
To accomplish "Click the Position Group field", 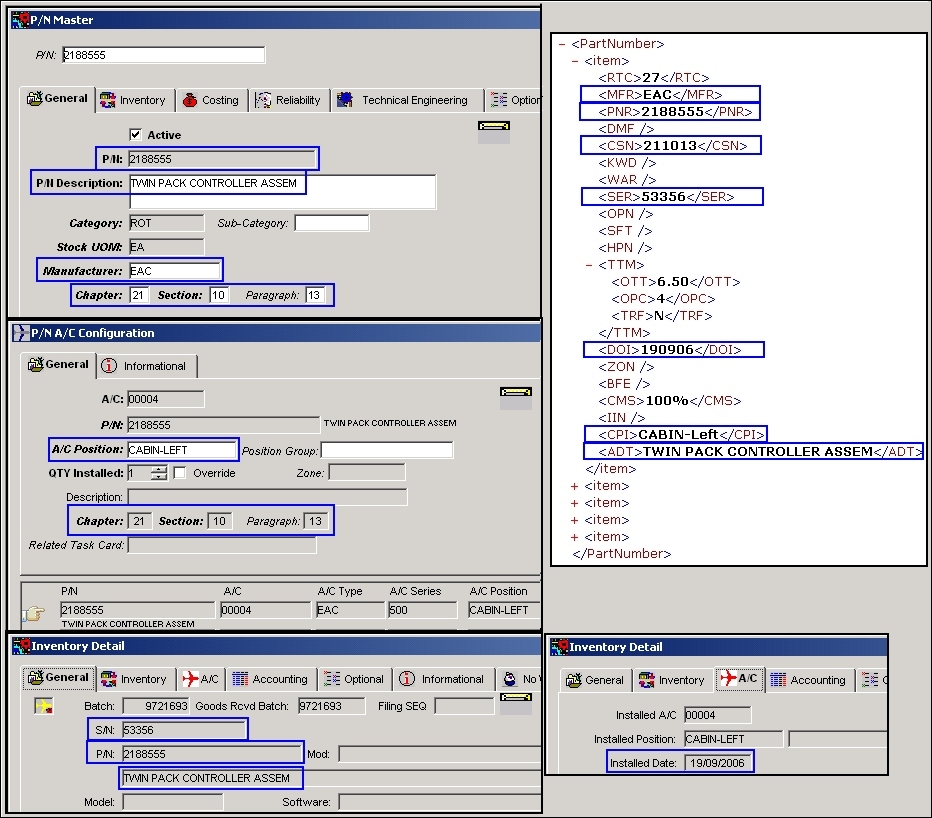I will tap(387, 450).
